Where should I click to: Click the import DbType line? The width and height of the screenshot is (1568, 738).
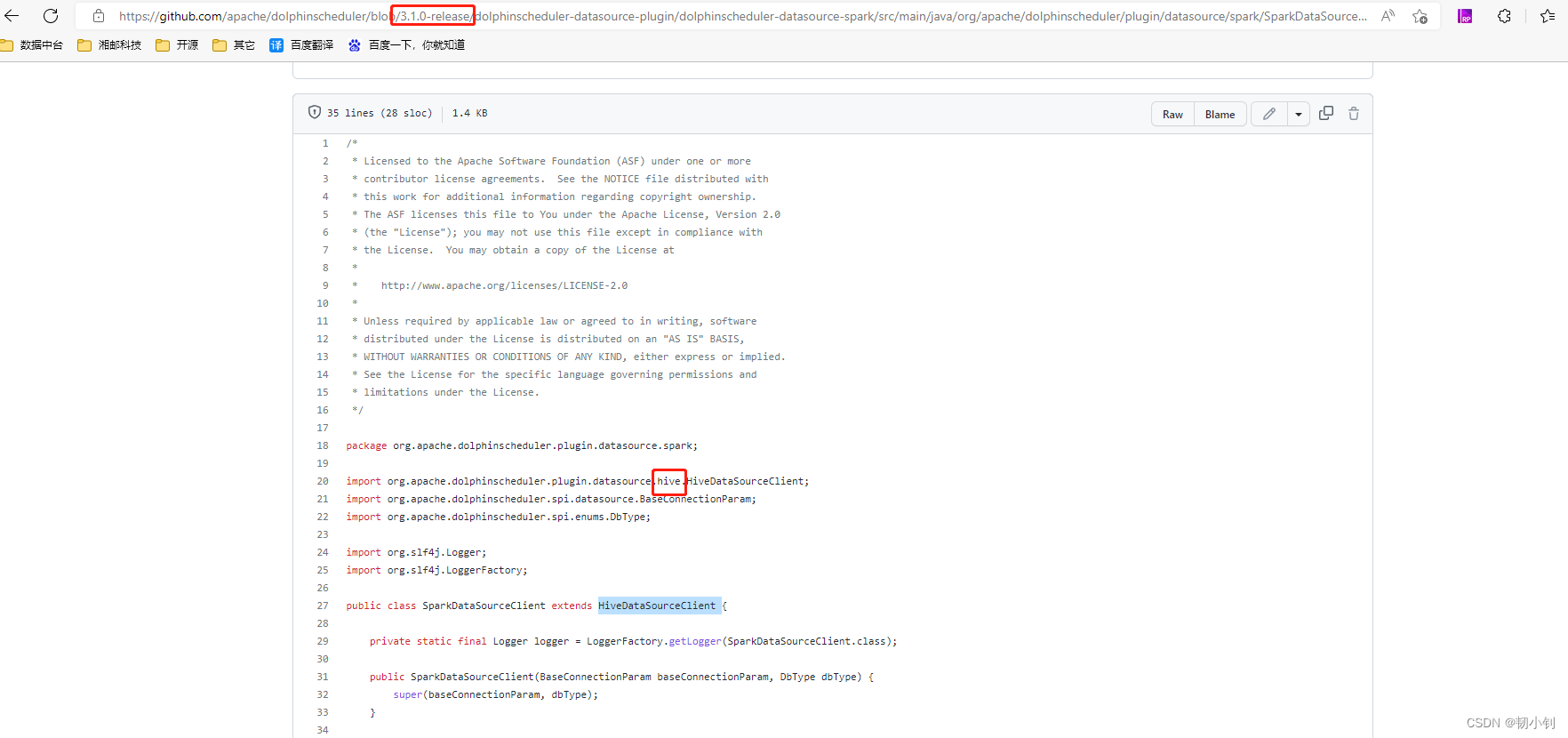(498, 517)
